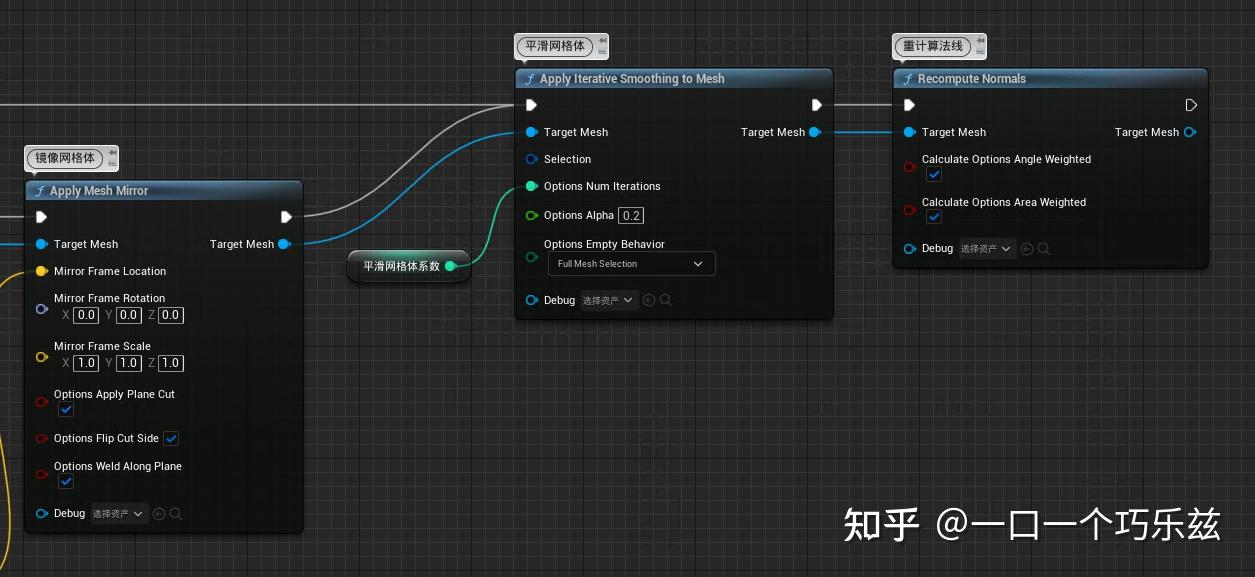Click the Mirror Frame Scale X field
This screenshot has width=1255, height=577.
pos(86,363)
